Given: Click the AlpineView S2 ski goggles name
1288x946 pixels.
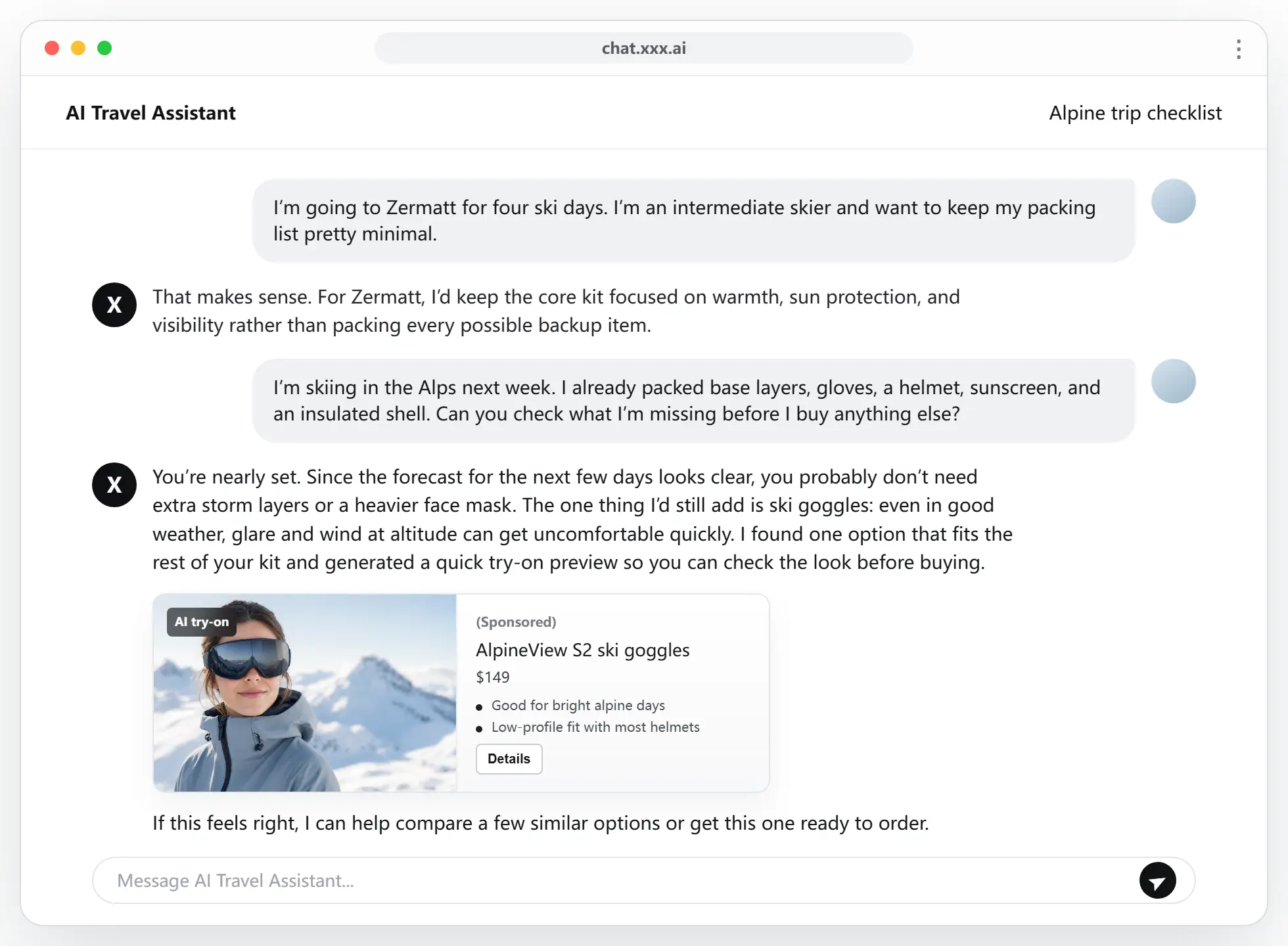Looking at the screenshot, I should pos(582,650).
